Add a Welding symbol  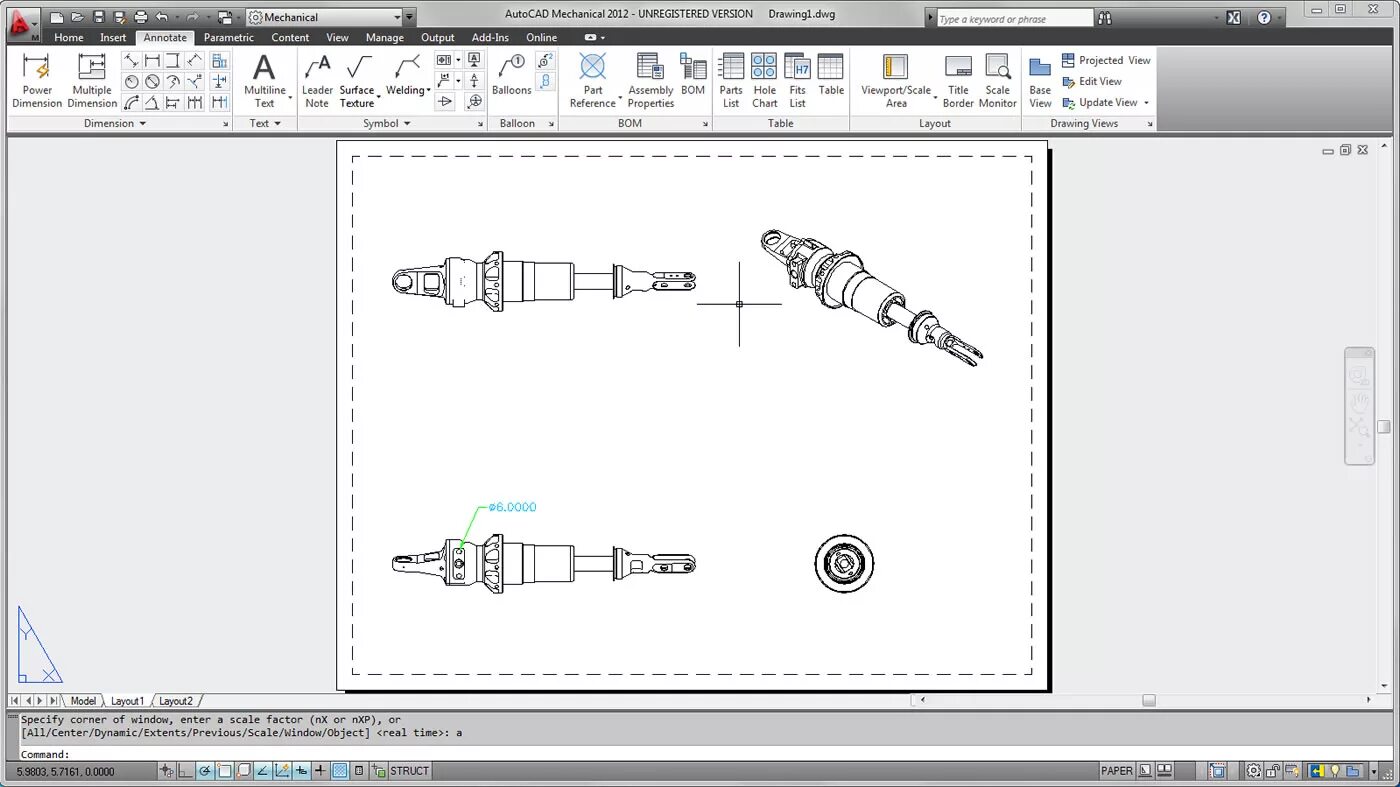(x=406, y=76)
